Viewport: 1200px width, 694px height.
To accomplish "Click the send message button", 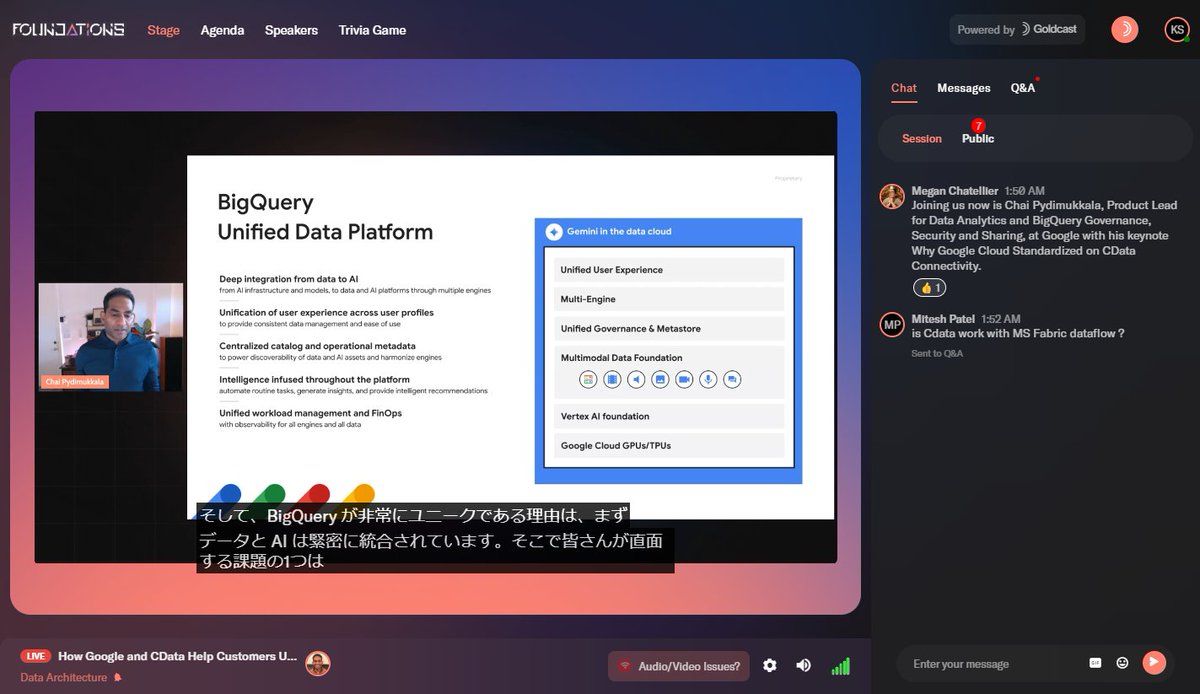I will [x=1154, y=662].
